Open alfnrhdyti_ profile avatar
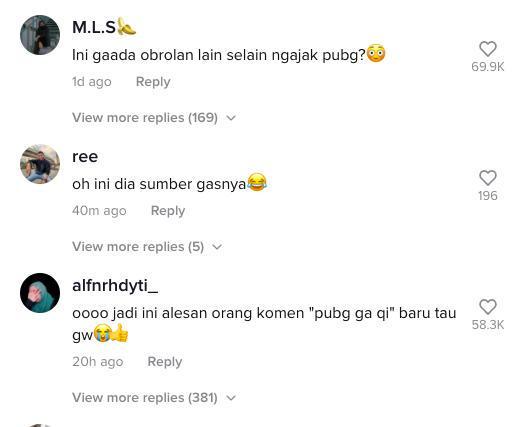 coord(40,293)
